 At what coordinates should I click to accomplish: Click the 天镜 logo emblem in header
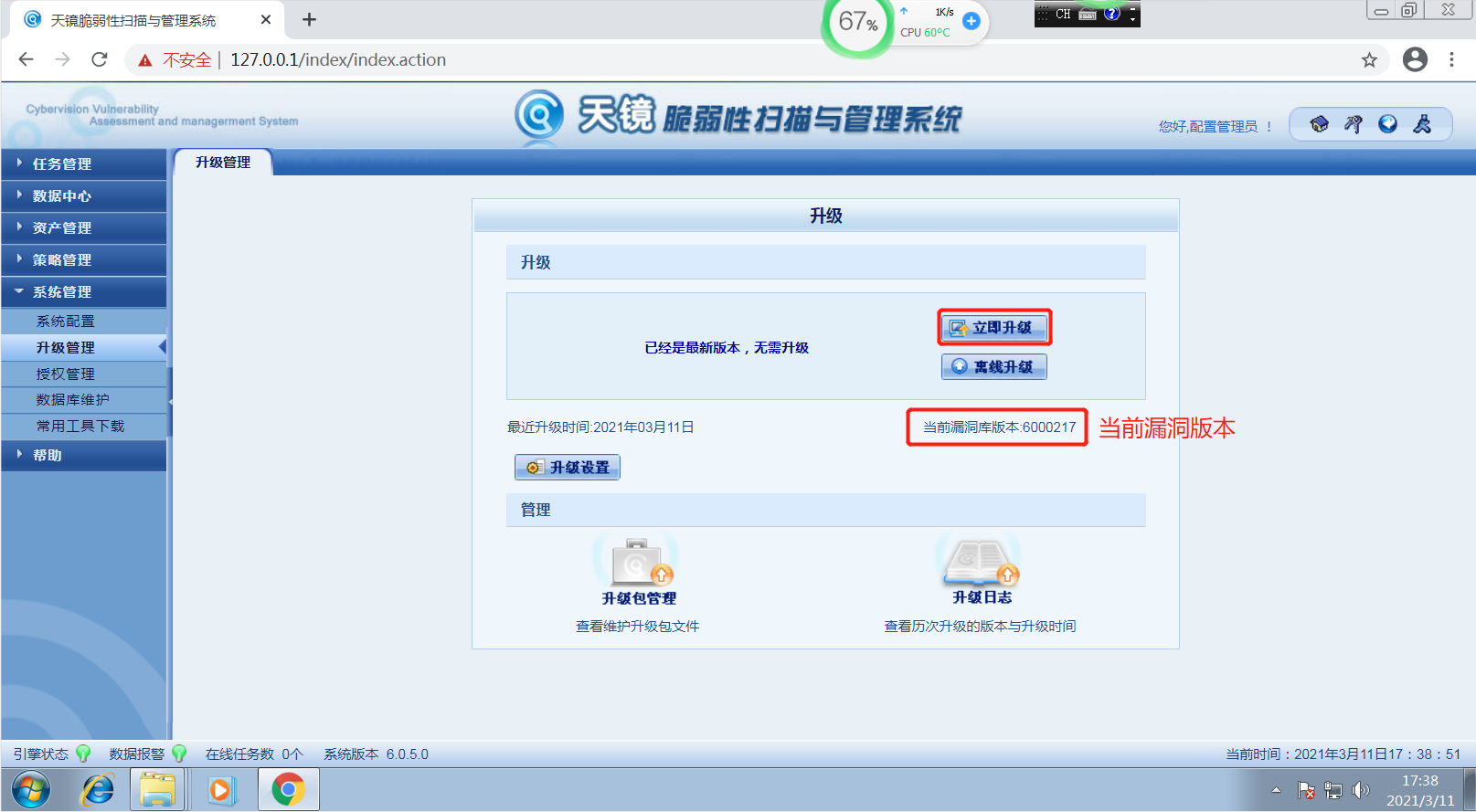(539, 116)
